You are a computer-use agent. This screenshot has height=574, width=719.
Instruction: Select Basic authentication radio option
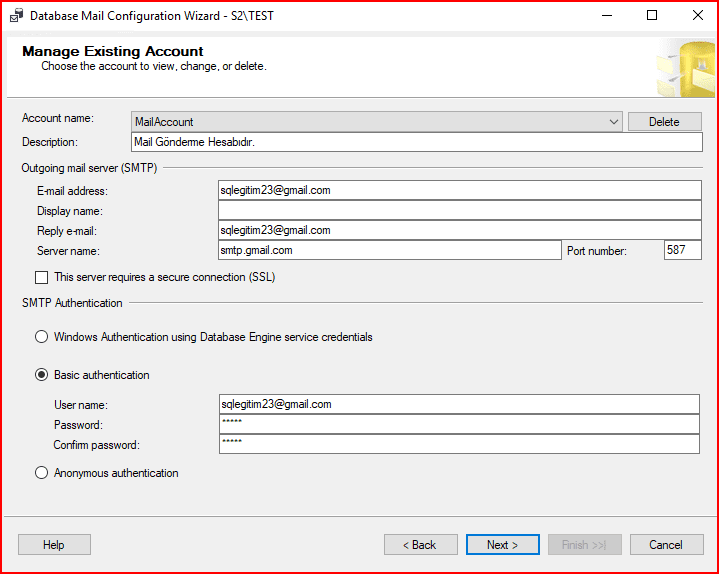click(42, 375)
